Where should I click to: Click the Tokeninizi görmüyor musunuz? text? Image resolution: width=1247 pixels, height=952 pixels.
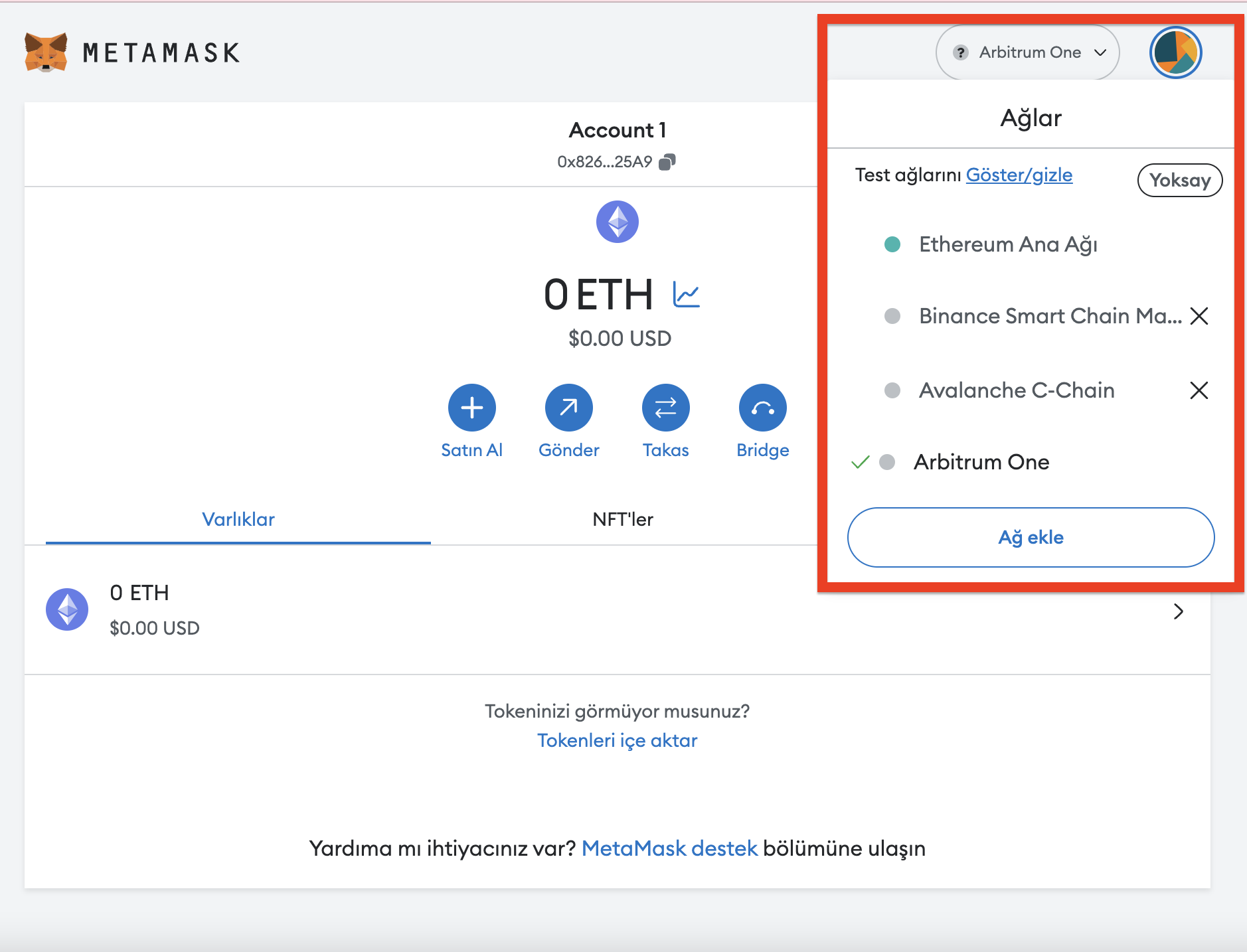[x=617, y=711]
